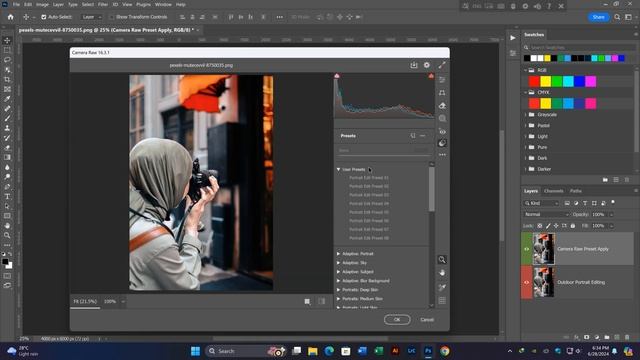Select the Camera Raw zoom tool
640x360 pixels.
tap(442, 260)
